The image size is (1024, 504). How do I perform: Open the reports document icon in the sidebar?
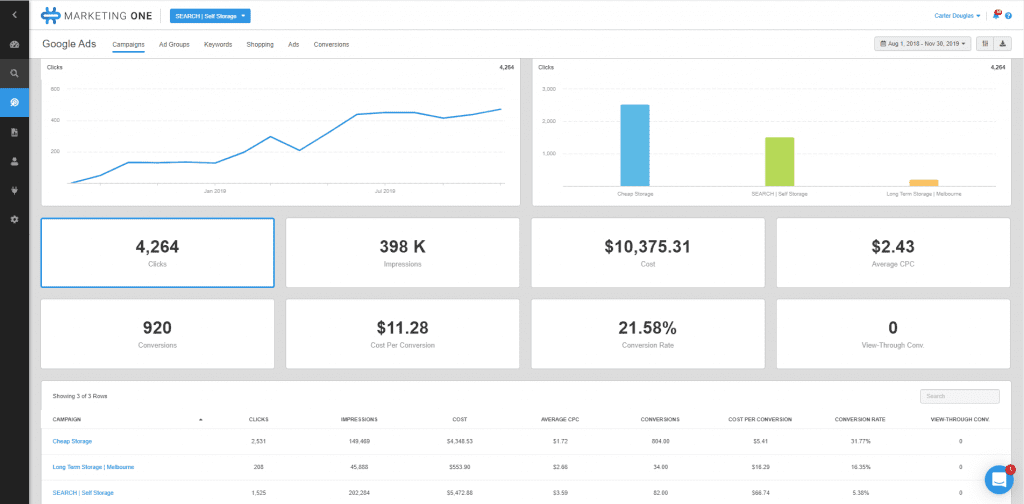tap(14, 132)
